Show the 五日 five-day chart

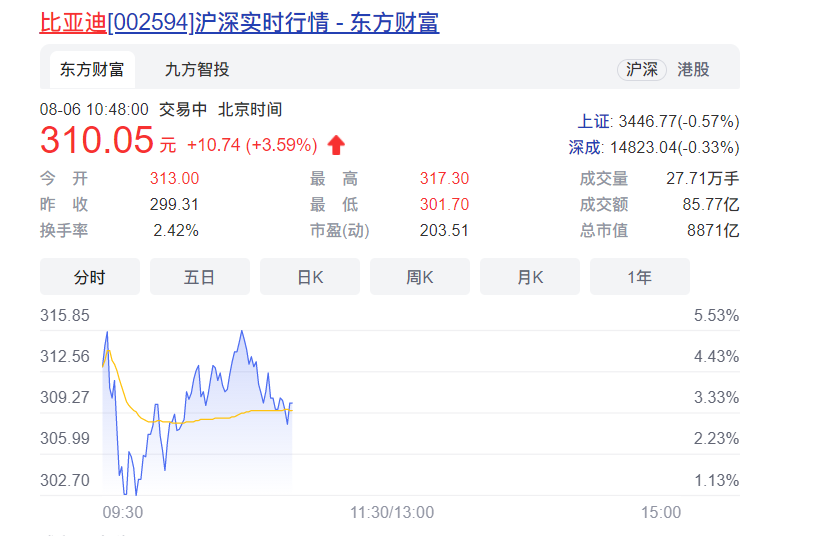point(199,277)
